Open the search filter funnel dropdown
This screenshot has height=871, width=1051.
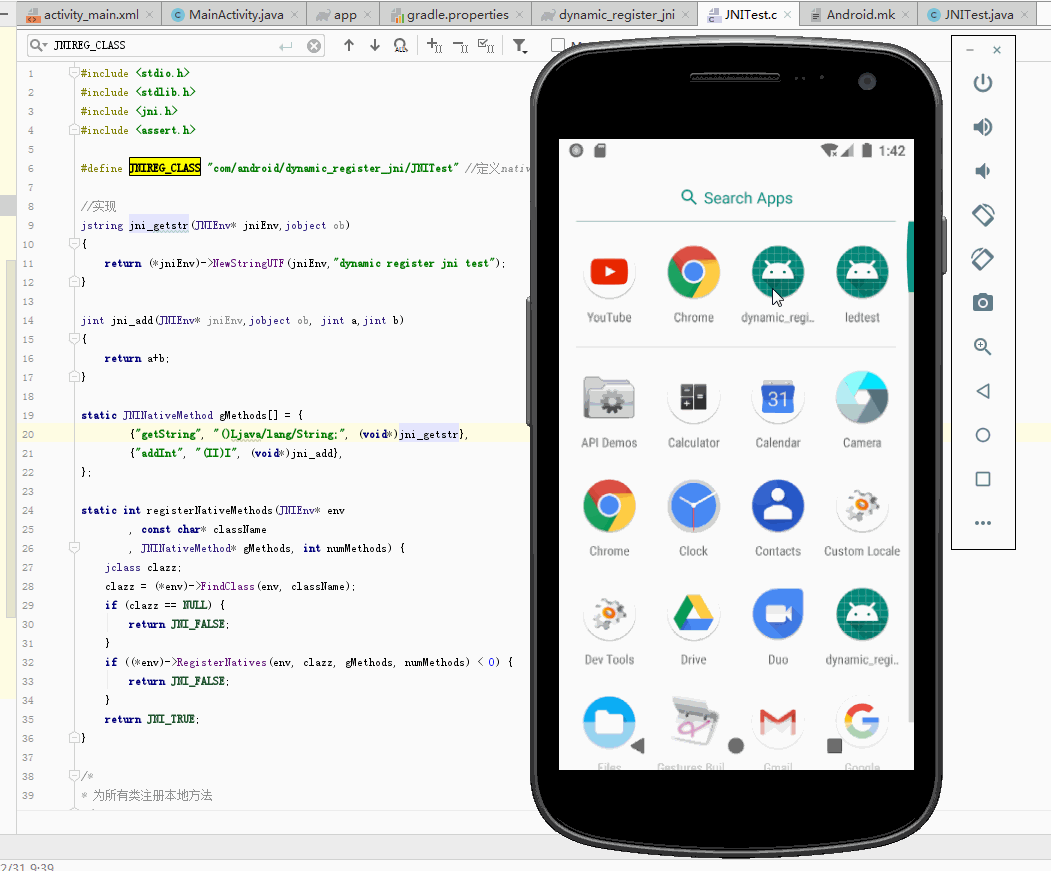(x=520, y=46)
